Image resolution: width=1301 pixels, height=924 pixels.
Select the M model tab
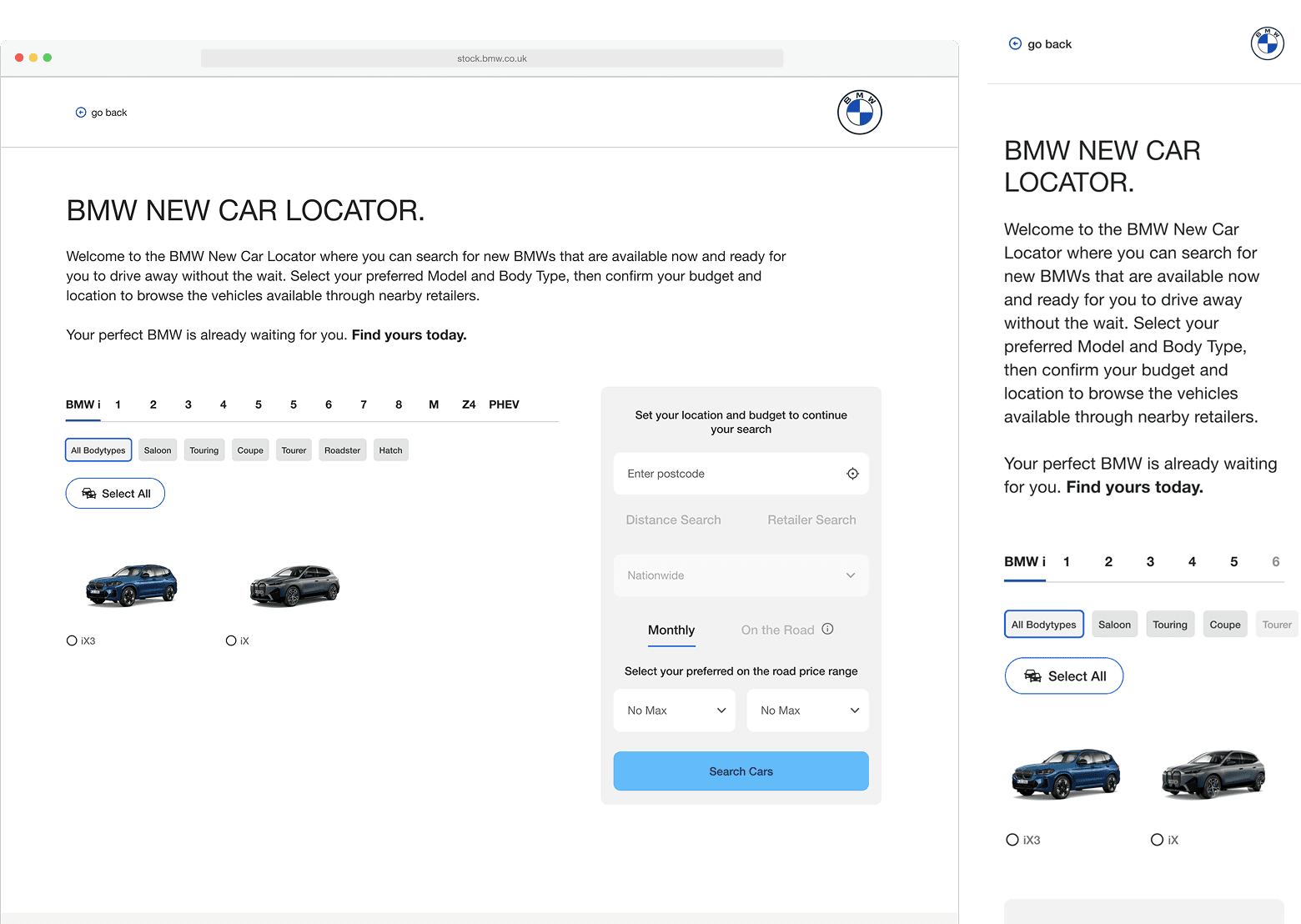(434, 404)
